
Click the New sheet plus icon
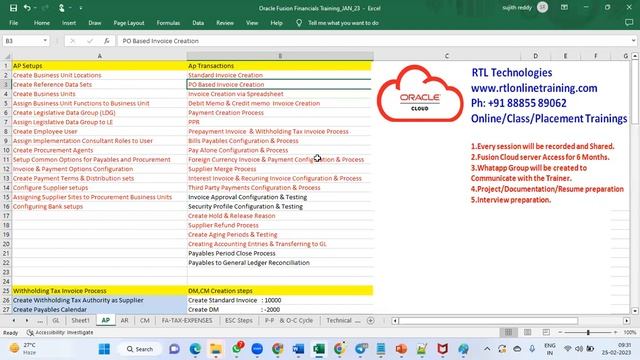[x=371, y=321]
